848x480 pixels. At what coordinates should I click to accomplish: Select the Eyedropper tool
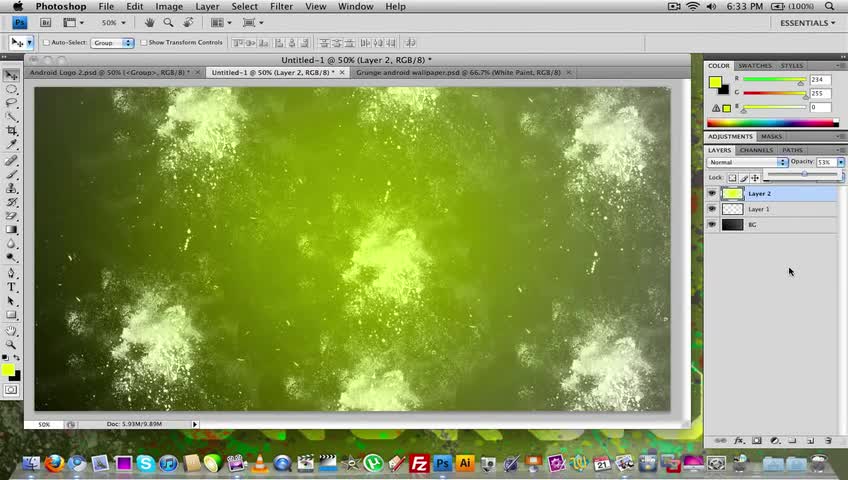(11, 144)
